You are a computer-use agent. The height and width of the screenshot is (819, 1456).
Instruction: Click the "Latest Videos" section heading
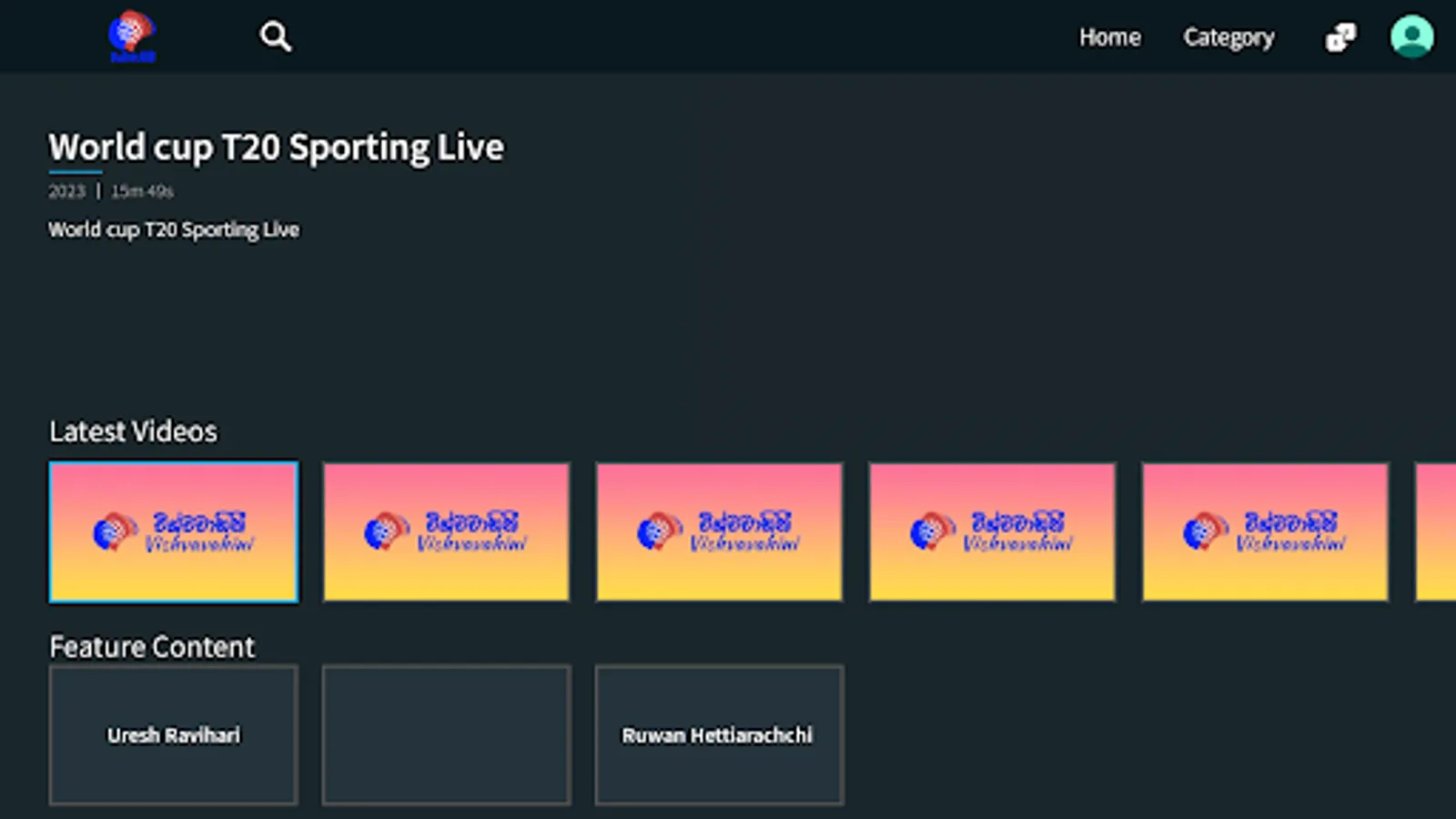[x=133, y=431]
